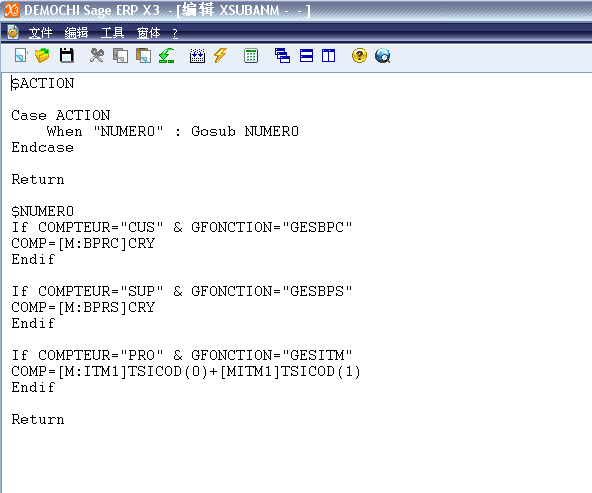Open the 窗体 menu

148,33
